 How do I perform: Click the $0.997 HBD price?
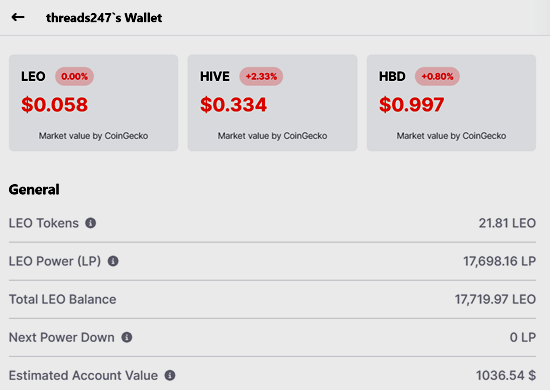412,105
